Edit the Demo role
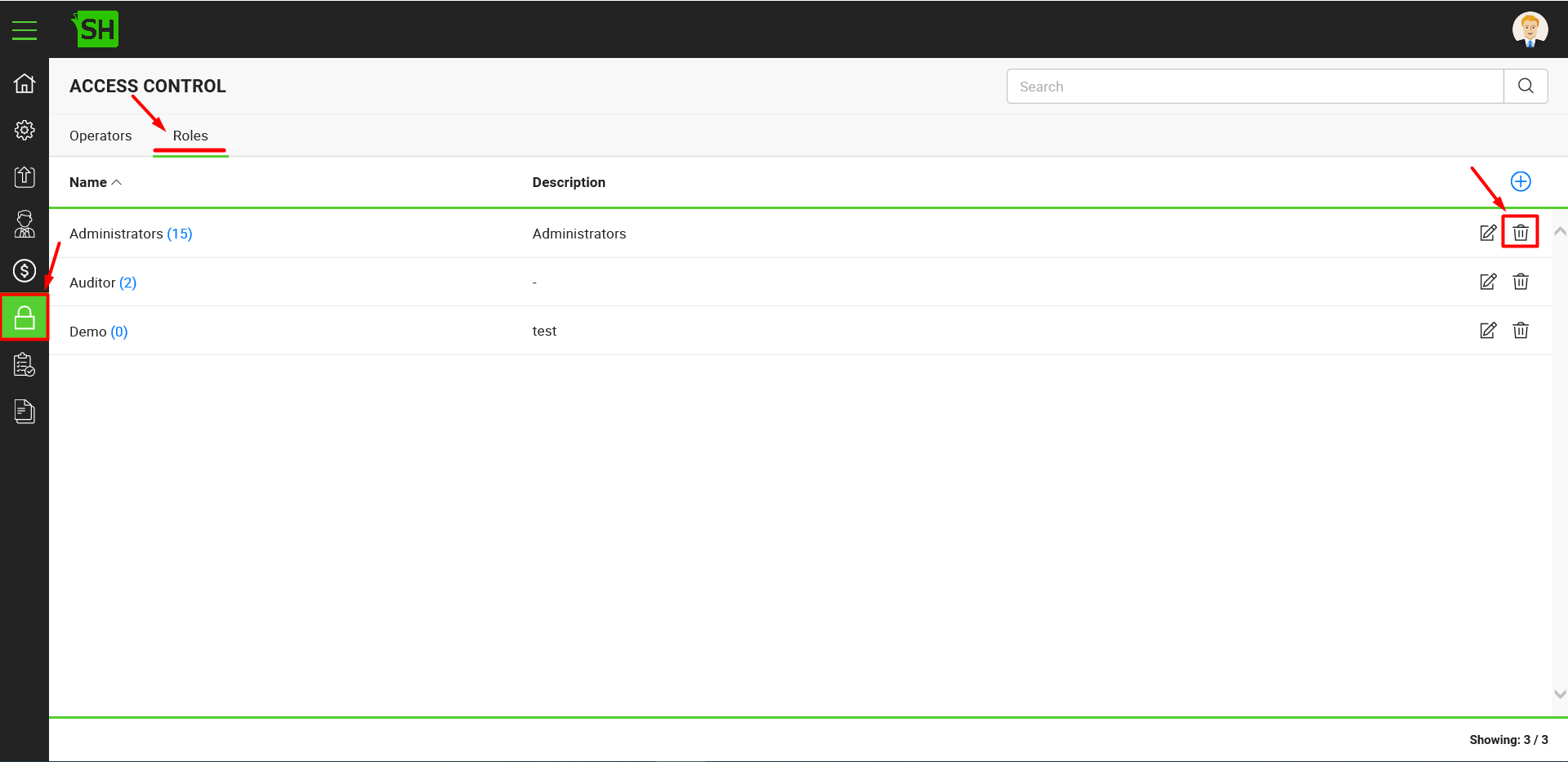1568x762 pixels. [x=1488, y=331]
